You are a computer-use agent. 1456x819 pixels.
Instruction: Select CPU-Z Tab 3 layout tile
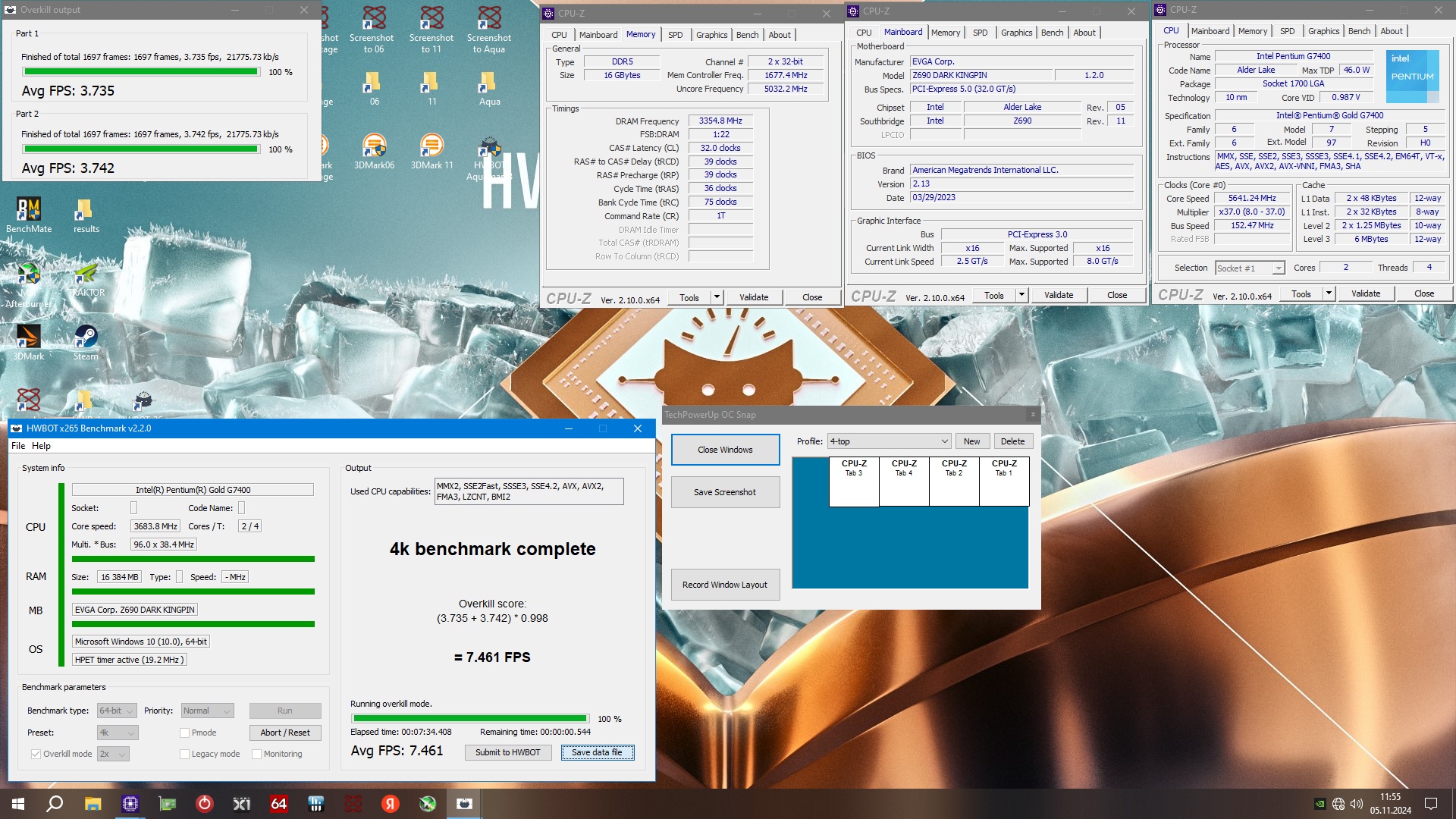coord(854,481)
